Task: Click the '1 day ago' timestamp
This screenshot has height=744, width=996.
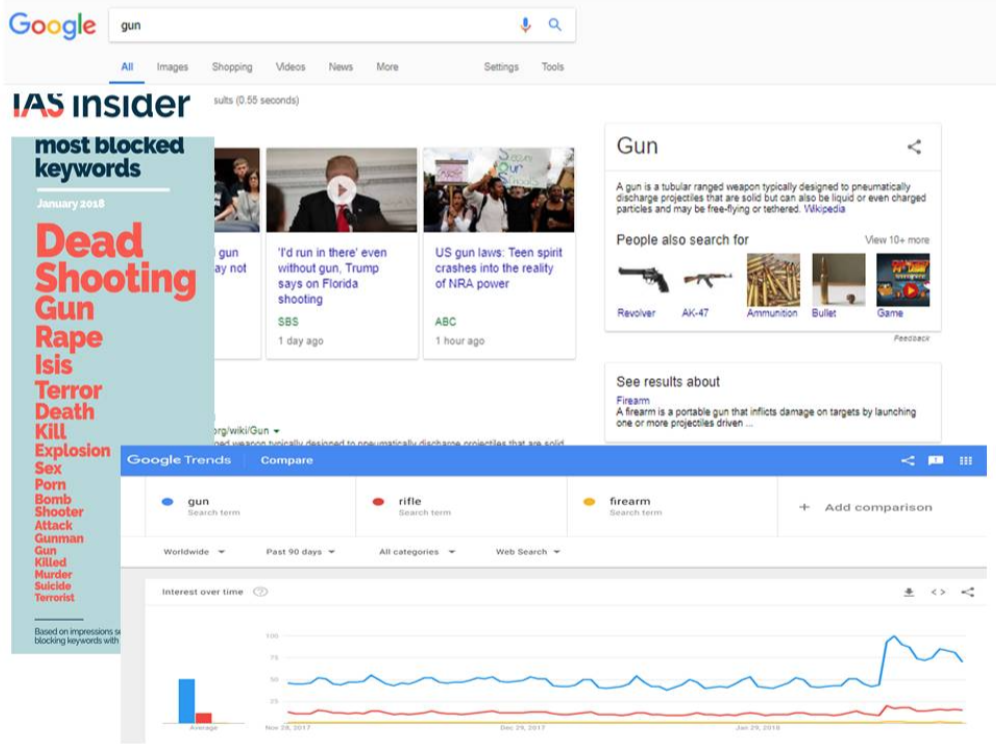Action: [x=300, y=341]
